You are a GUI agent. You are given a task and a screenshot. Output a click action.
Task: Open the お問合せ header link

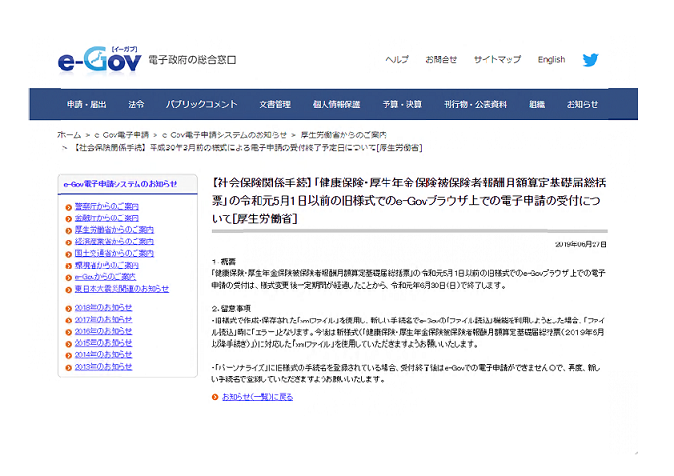pos(441,60)
